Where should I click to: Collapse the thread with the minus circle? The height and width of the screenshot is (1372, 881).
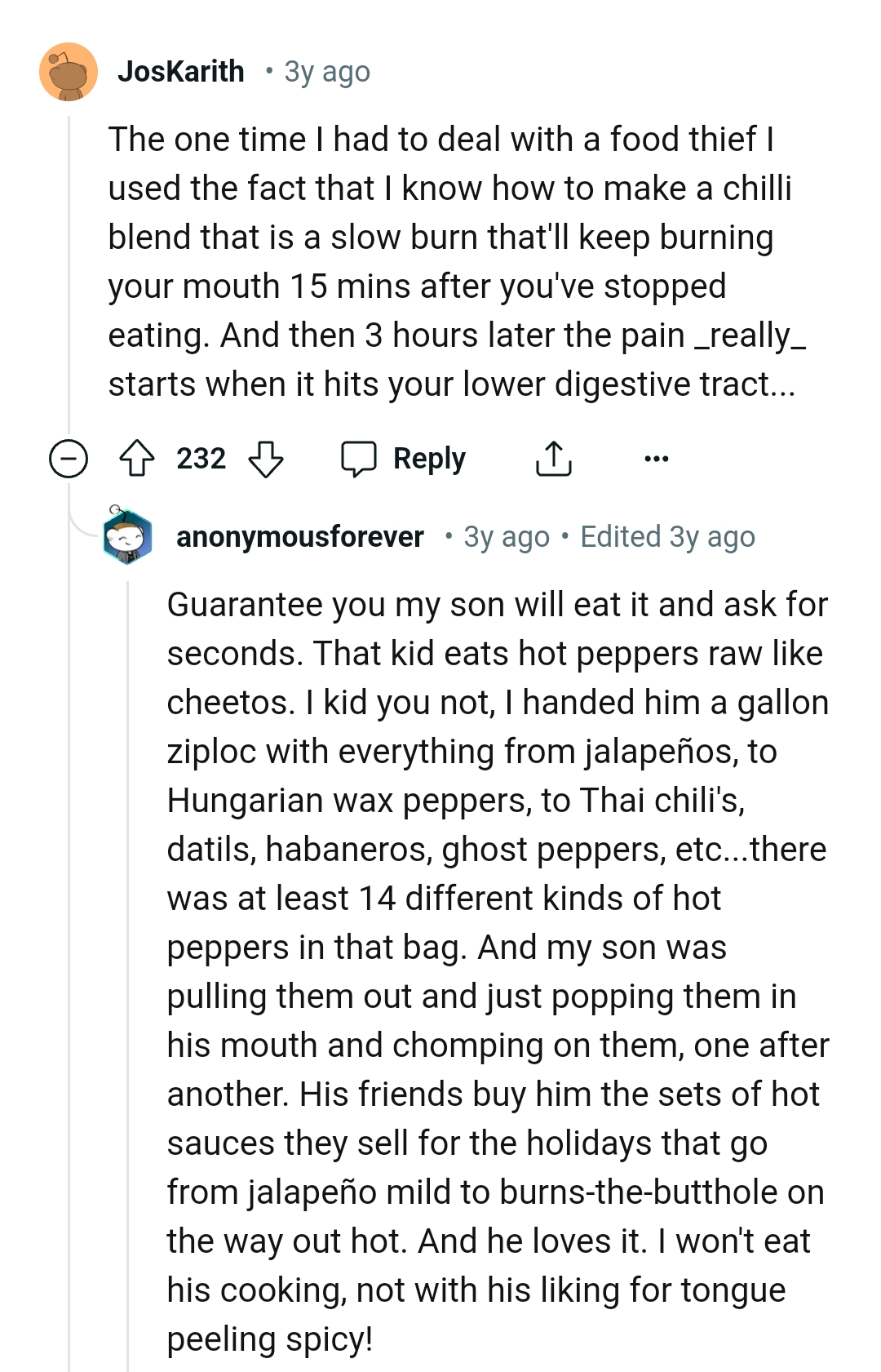69,459
